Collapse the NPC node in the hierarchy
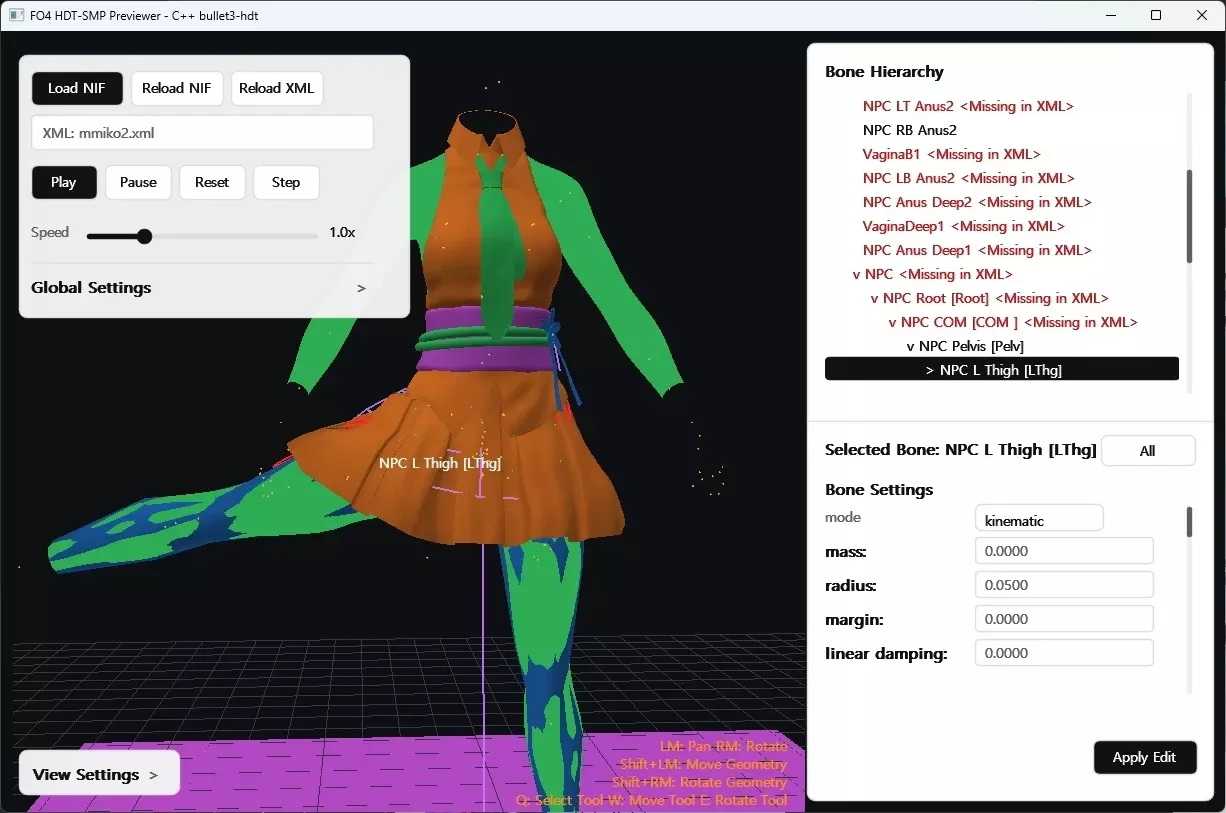 [x=857, y=274]
